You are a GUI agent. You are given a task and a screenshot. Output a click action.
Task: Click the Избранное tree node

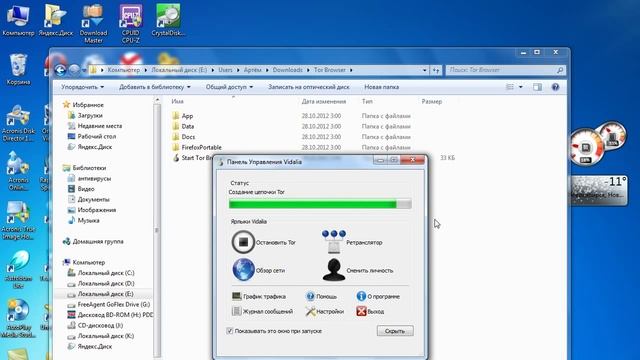tap(88, 105)
